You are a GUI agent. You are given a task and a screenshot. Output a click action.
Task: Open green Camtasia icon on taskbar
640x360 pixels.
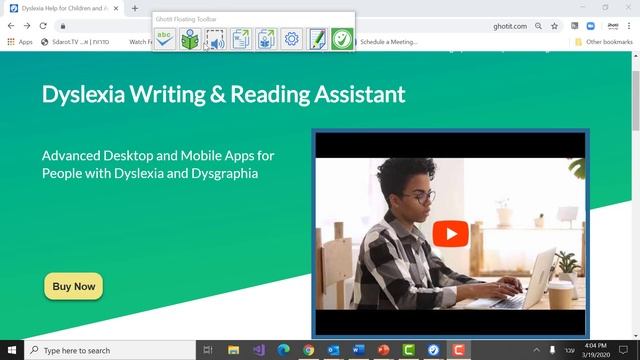coord(409,350)
